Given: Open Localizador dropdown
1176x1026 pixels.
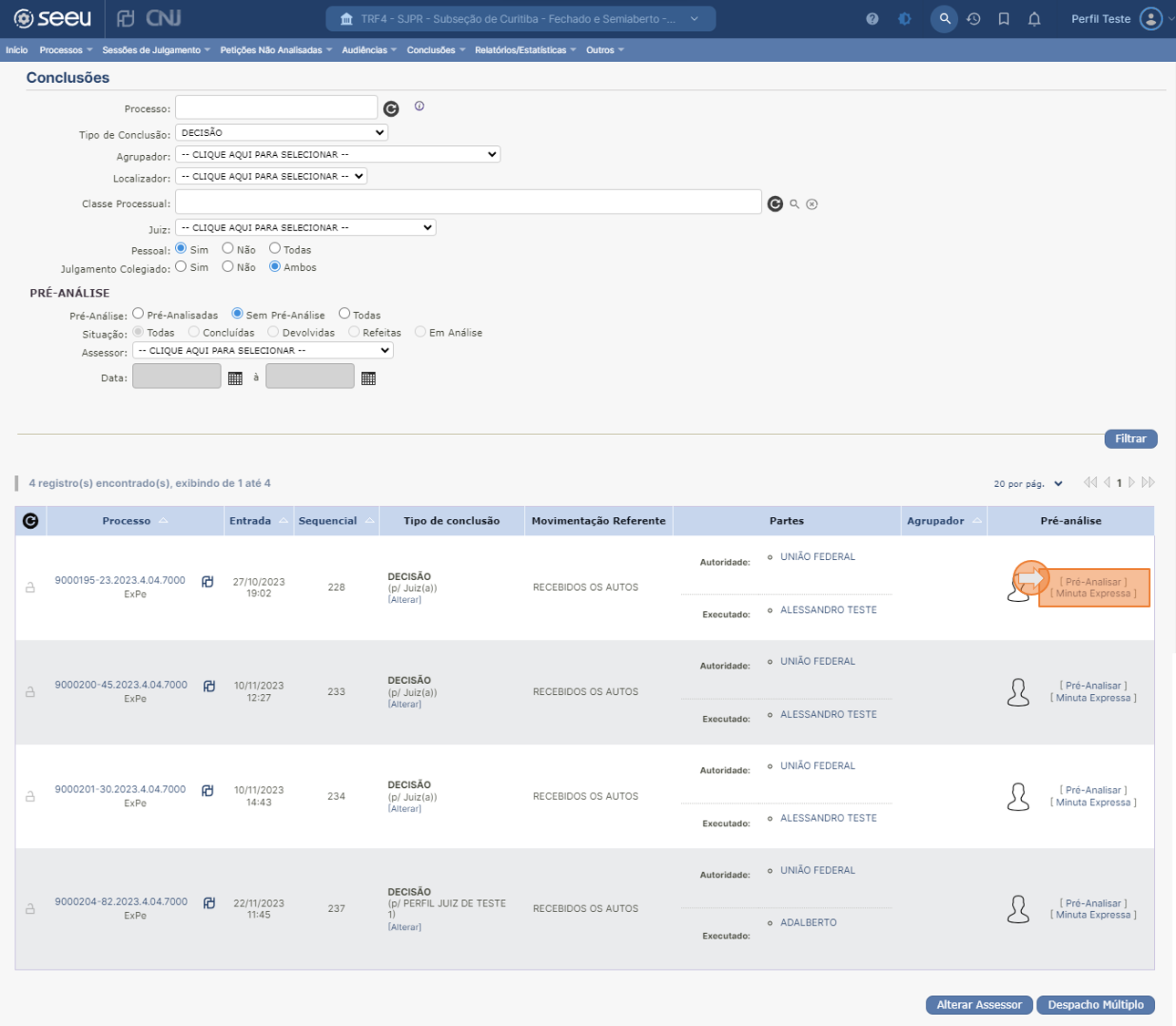Looking at the screenshot, I should (271, 176).
